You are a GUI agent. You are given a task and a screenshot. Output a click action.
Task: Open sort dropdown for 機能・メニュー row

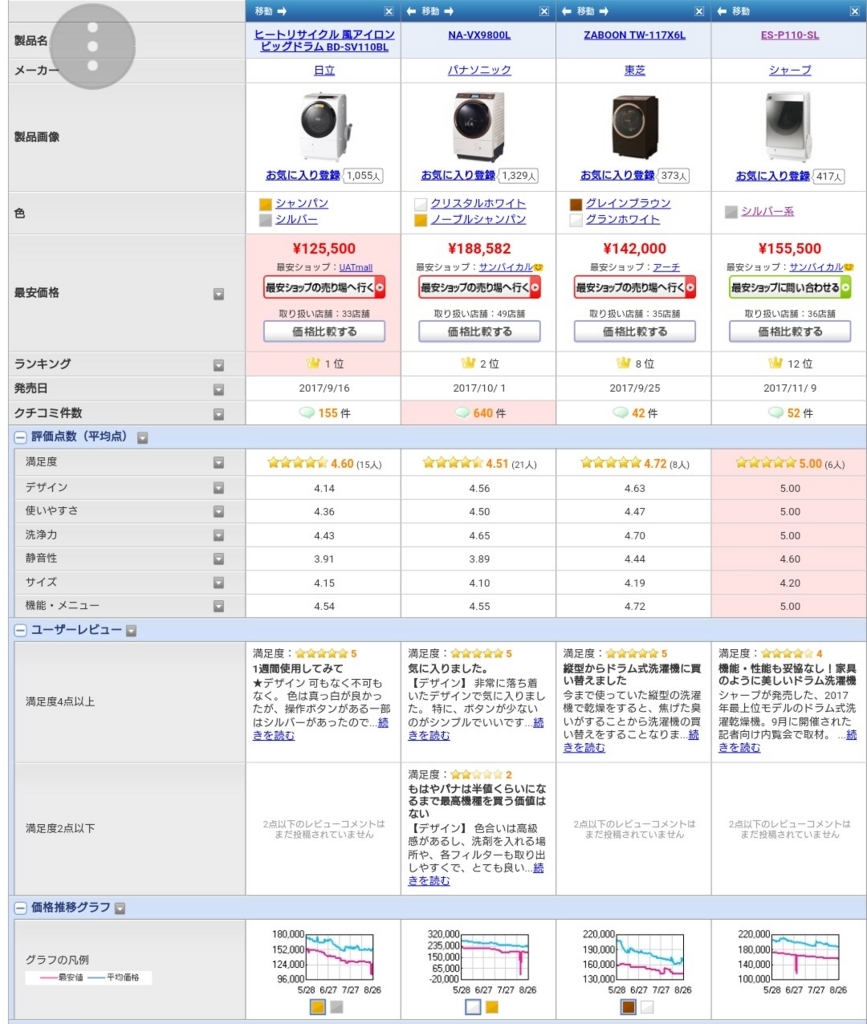click(219, 606)
